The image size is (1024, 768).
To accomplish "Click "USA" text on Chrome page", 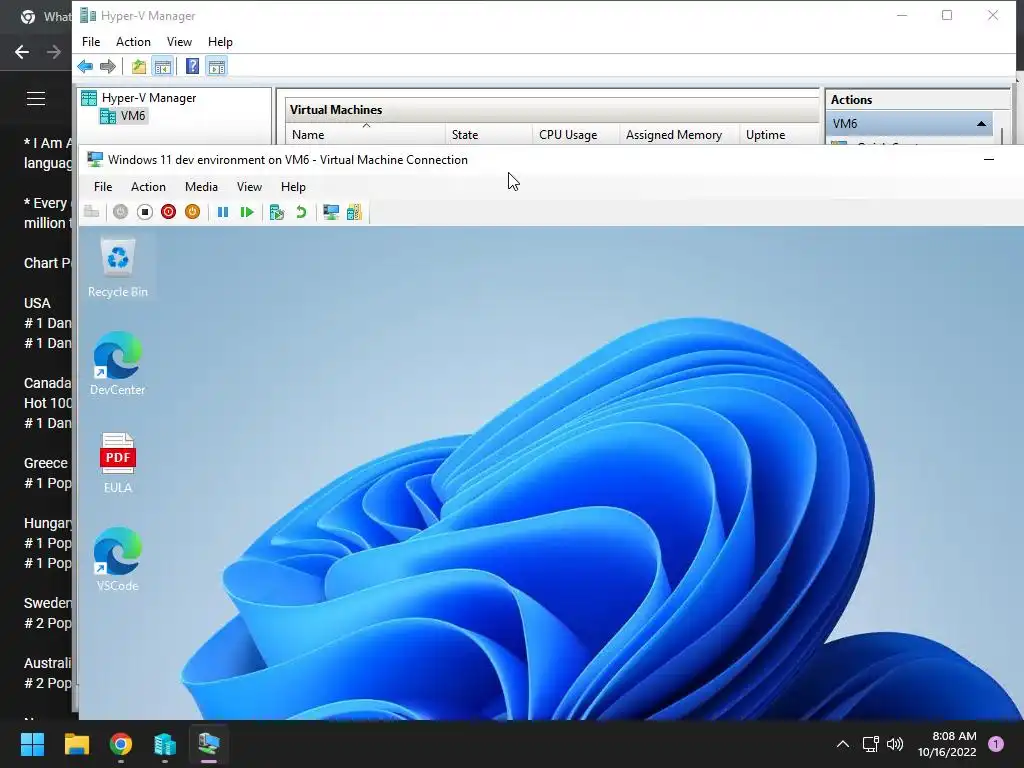I will 37,303.
